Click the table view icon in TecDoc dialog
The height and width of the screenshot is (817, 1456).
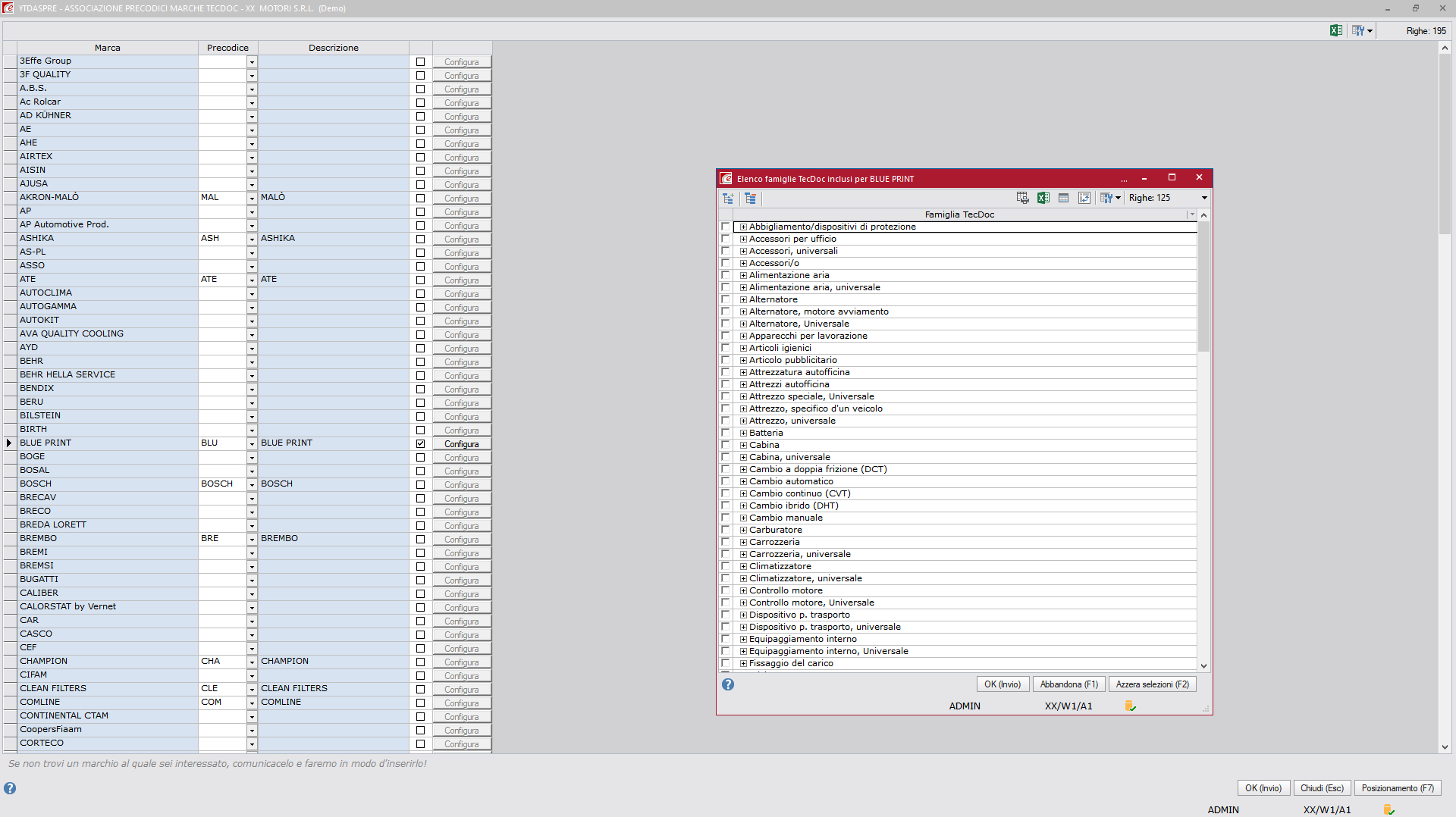point(1064,198)
